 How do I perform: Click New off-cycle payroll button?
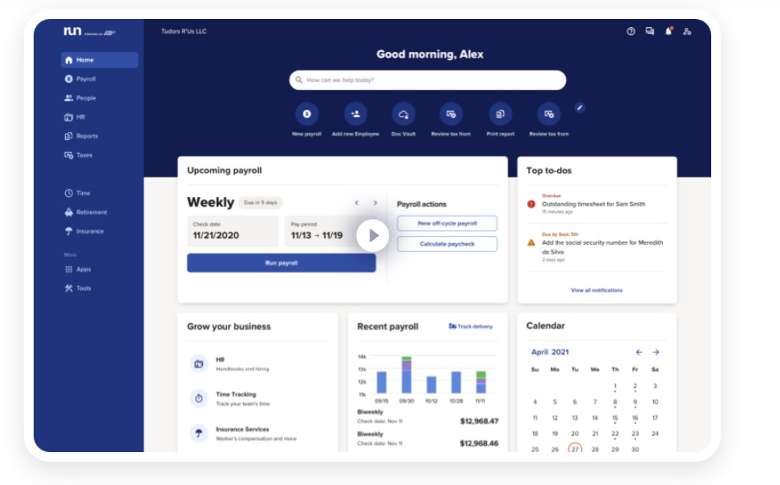pyautogui.click(x=447, y=223)
